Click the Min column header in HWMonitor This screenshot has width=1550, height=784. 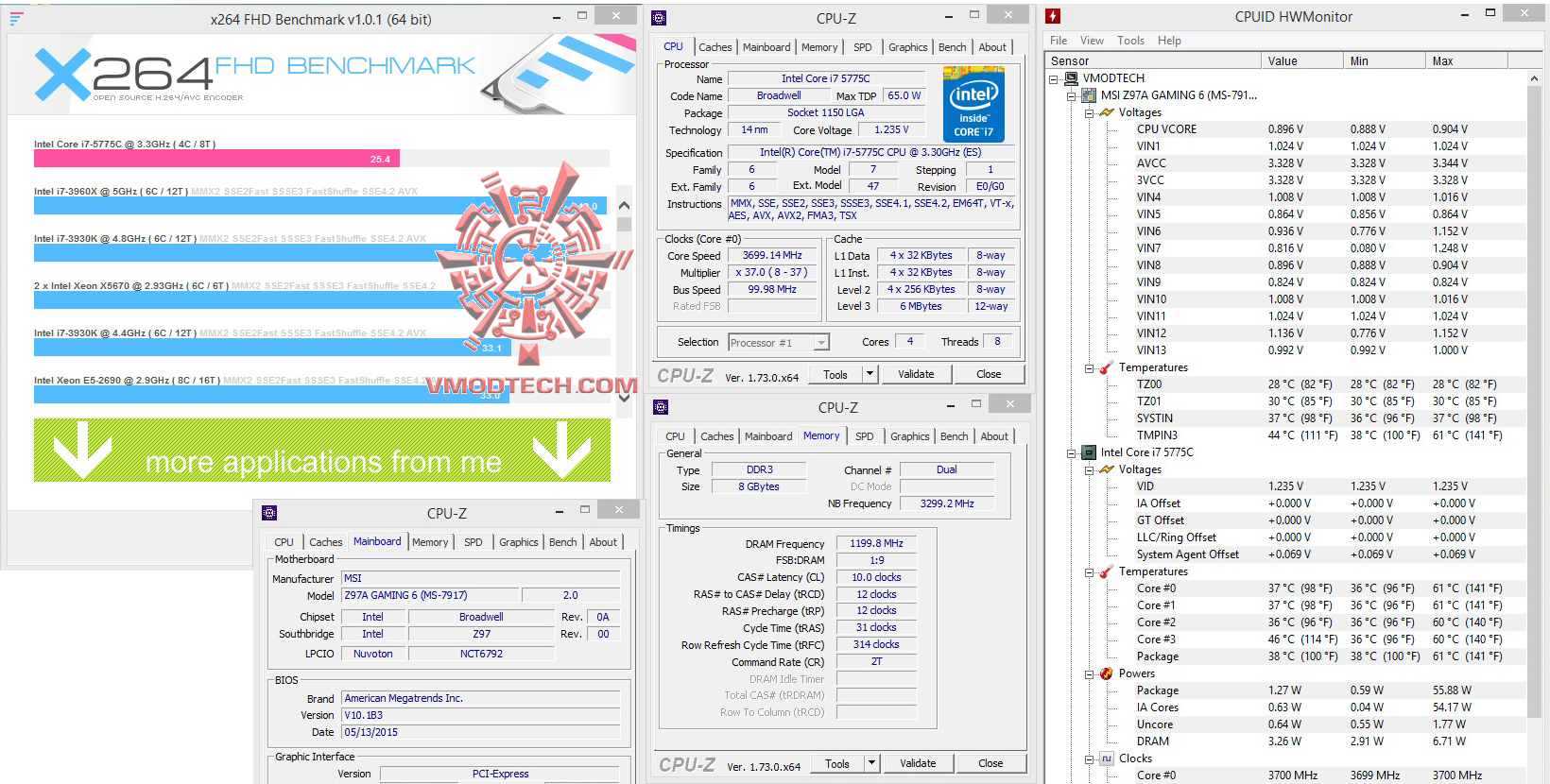click(1385, 60)
